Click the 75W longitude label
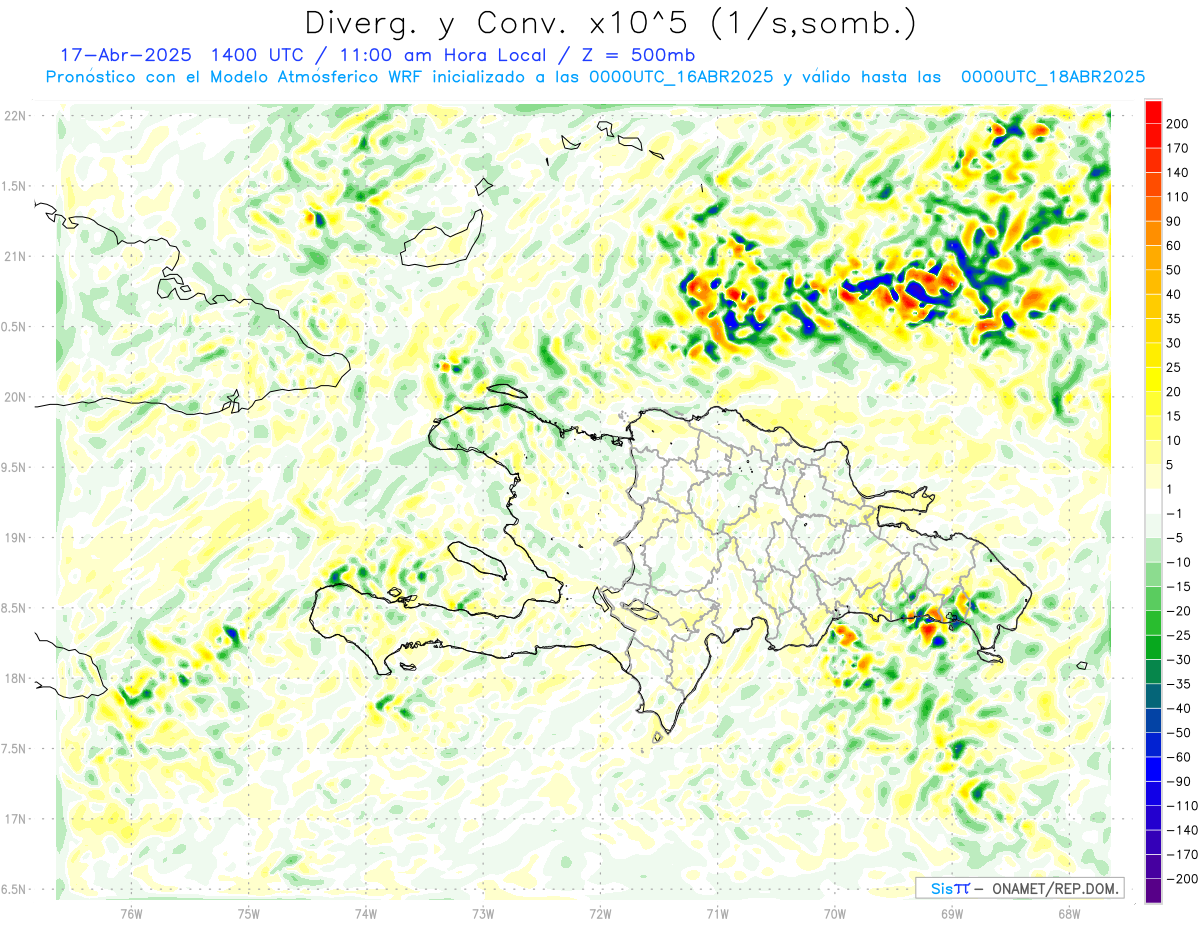The image size is (1200, 927). click(248, 913)
